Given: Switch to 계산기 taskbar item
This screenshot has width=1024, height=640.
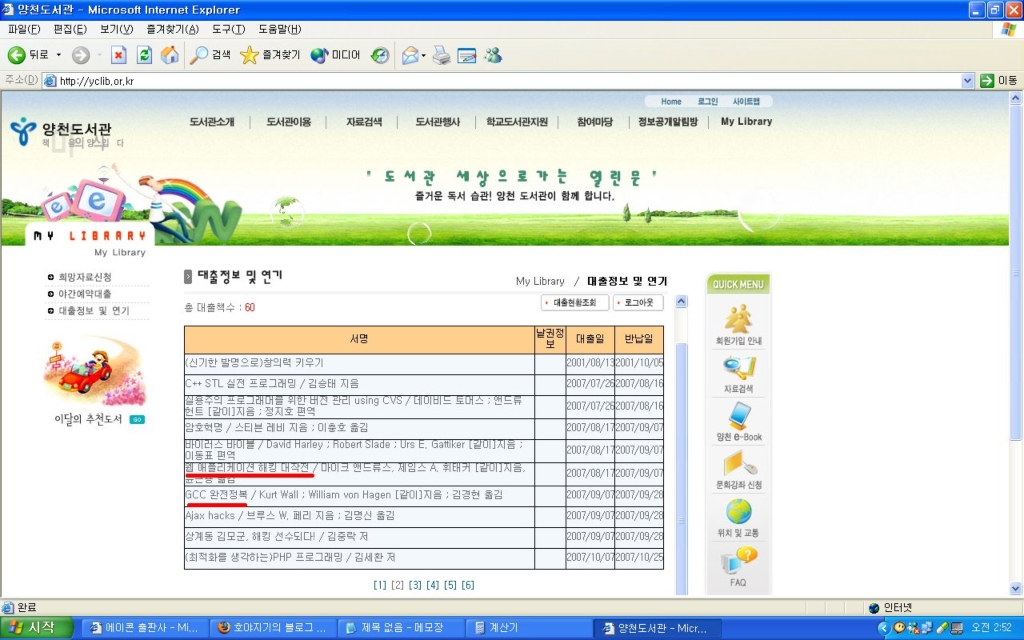Looking at the screenshot, I should point(528,628).
